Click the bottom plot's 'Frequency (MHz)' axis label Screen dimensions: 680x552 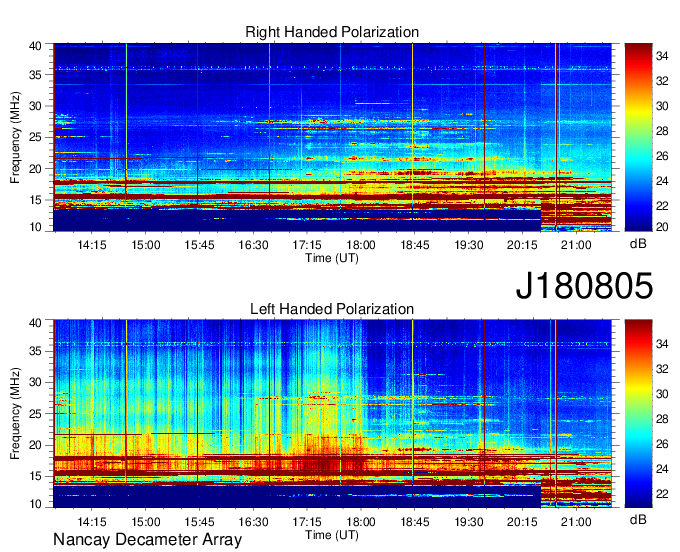point(15,414)
